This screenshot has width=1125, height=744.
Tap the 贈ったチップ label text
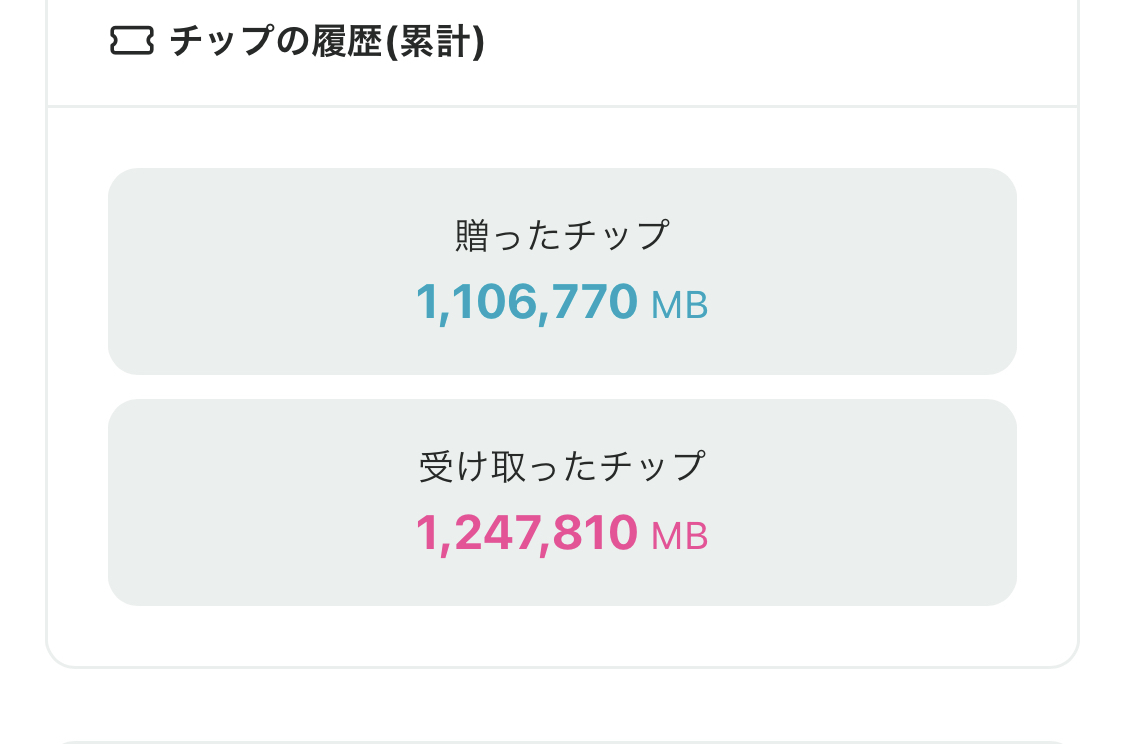click(x=562, y=236)
